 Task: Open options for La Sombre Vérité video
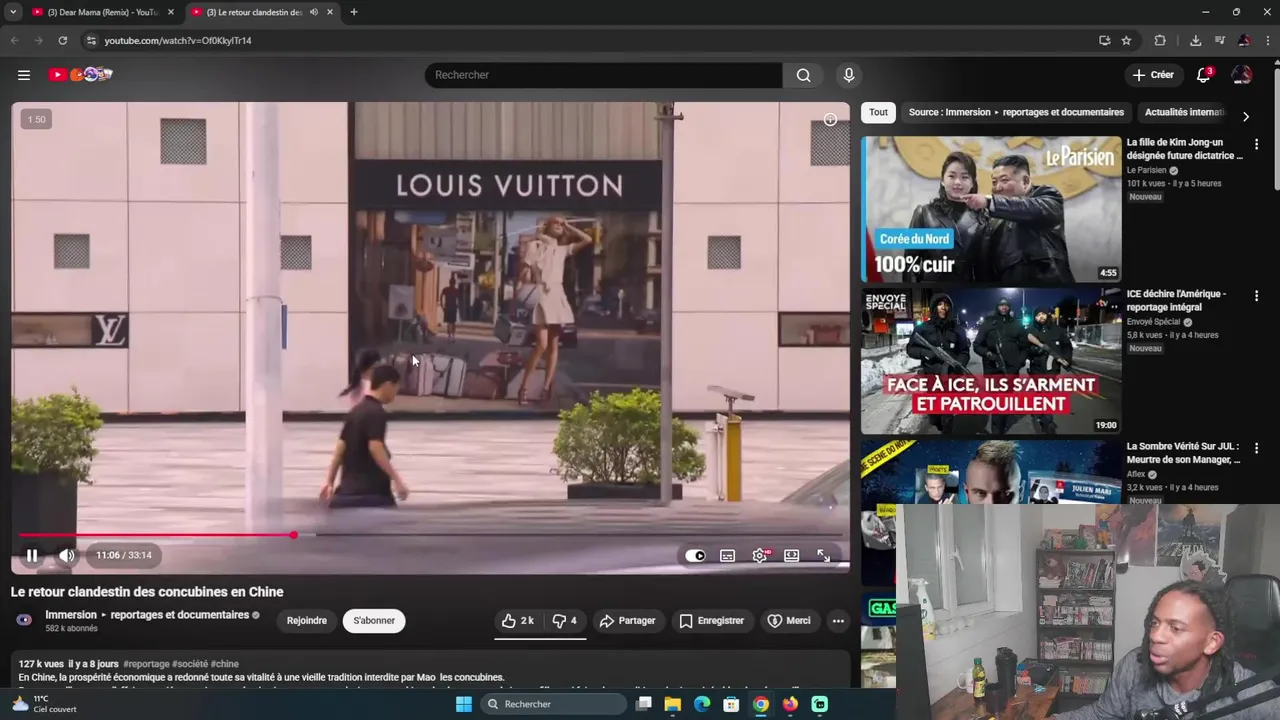(1256, 448)
